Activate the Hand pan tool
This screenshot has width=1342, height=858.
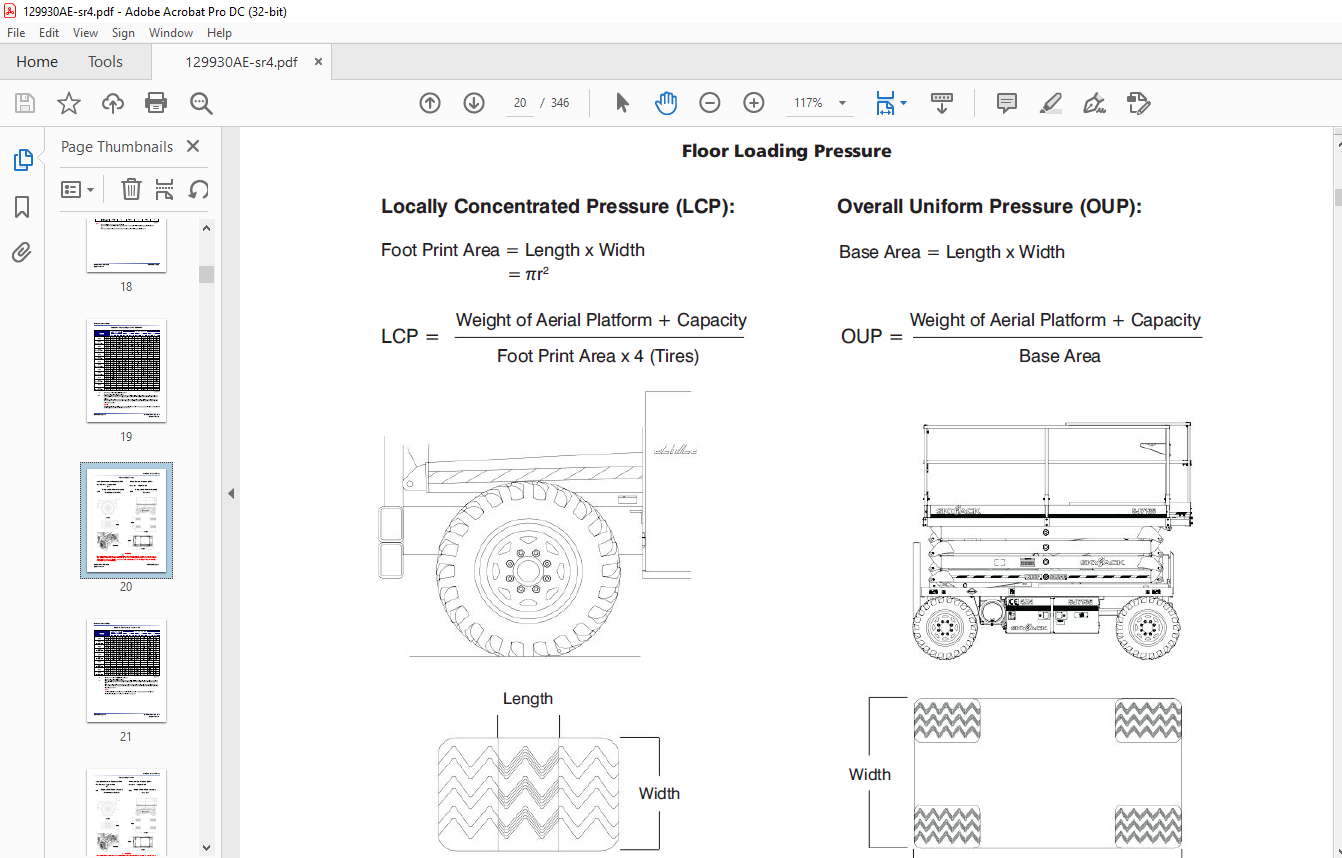[x=666, y=103]
